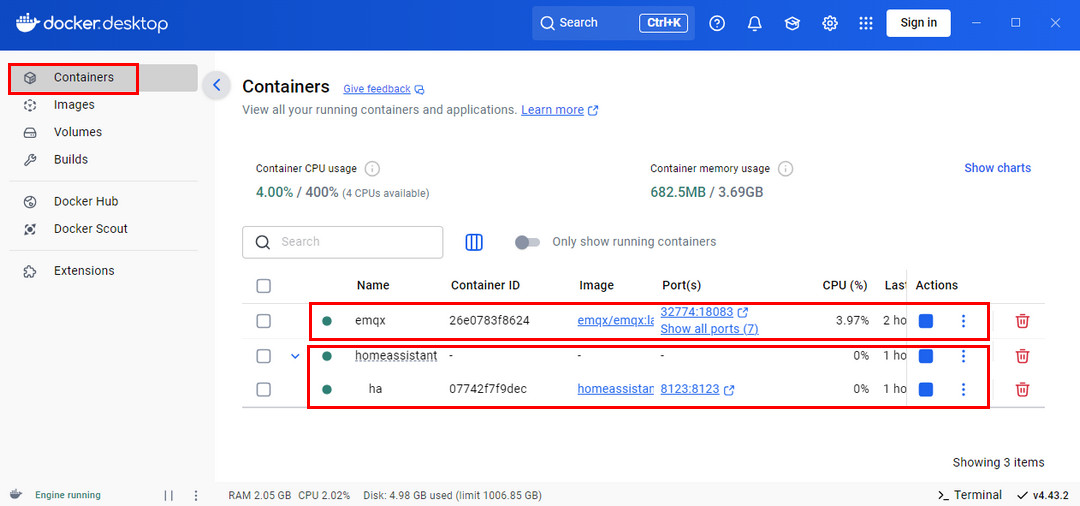Click the emqx running status dot

[x=327, y=321]
